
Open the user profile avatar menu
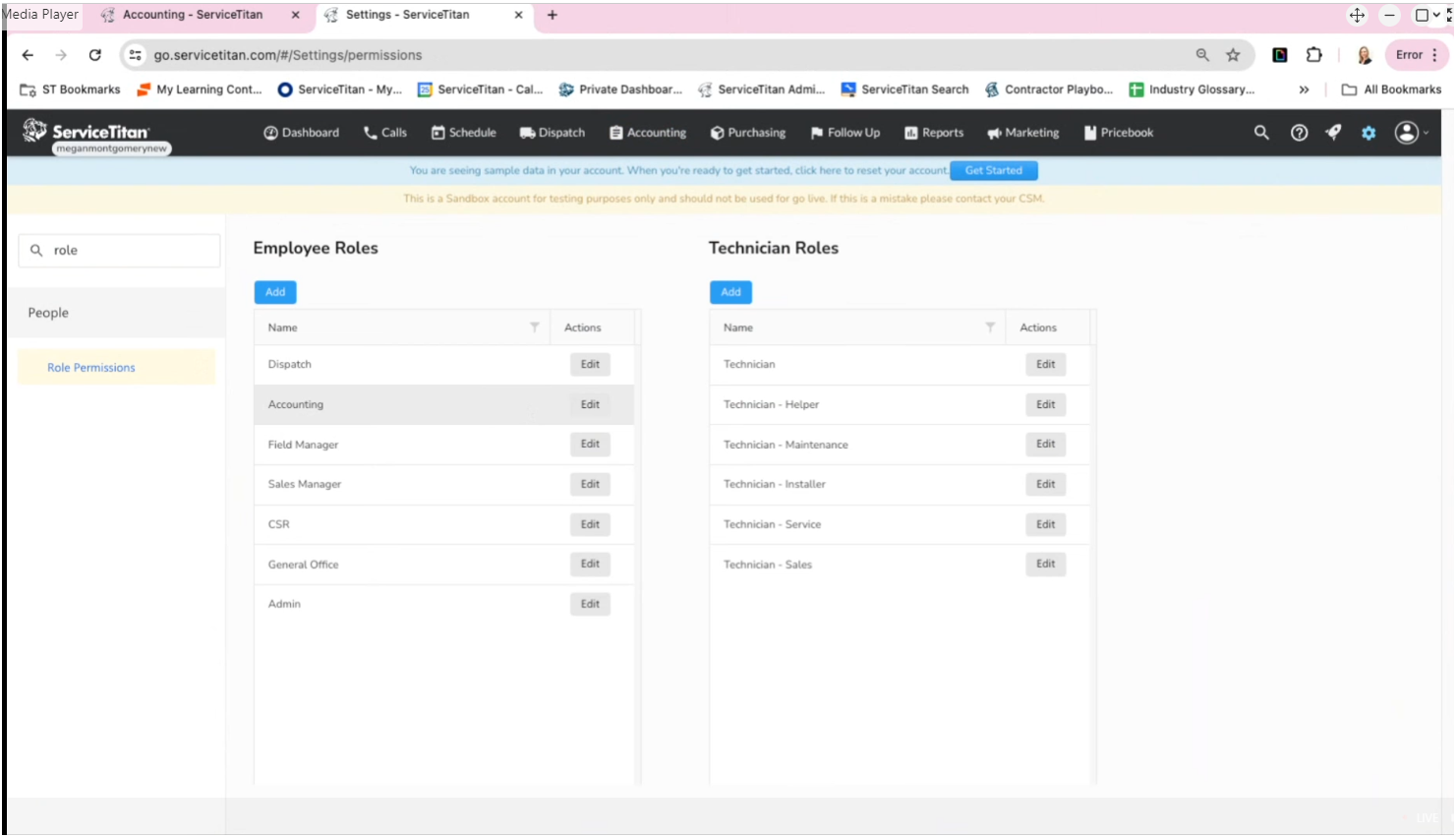(x=1408, y=133)
